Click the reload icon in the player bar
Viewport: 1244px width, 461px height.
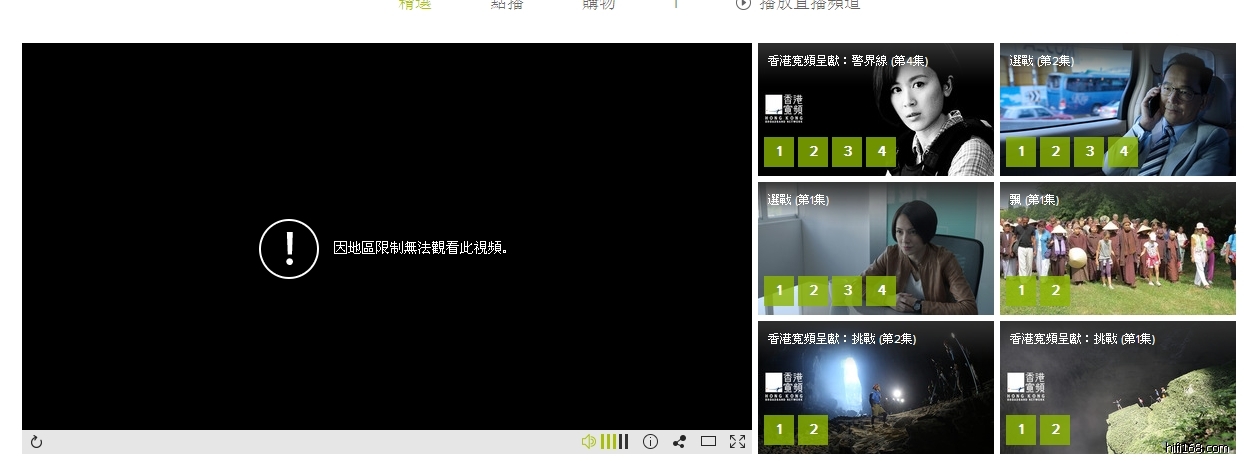pyautogui.click(x=37, y=442)
